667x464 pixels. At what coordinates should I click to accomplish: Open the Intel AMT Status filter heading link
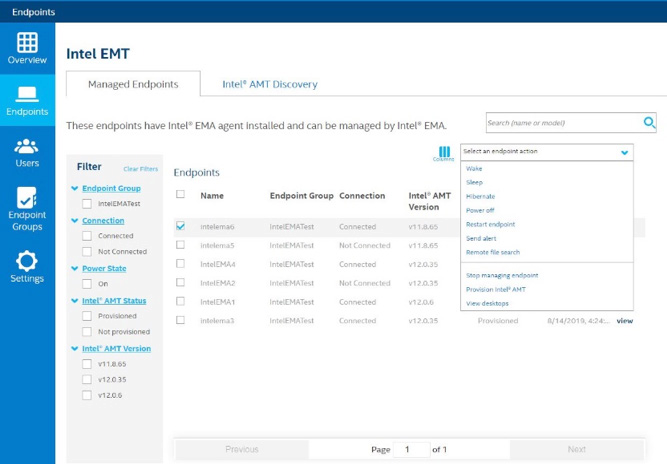114,301
